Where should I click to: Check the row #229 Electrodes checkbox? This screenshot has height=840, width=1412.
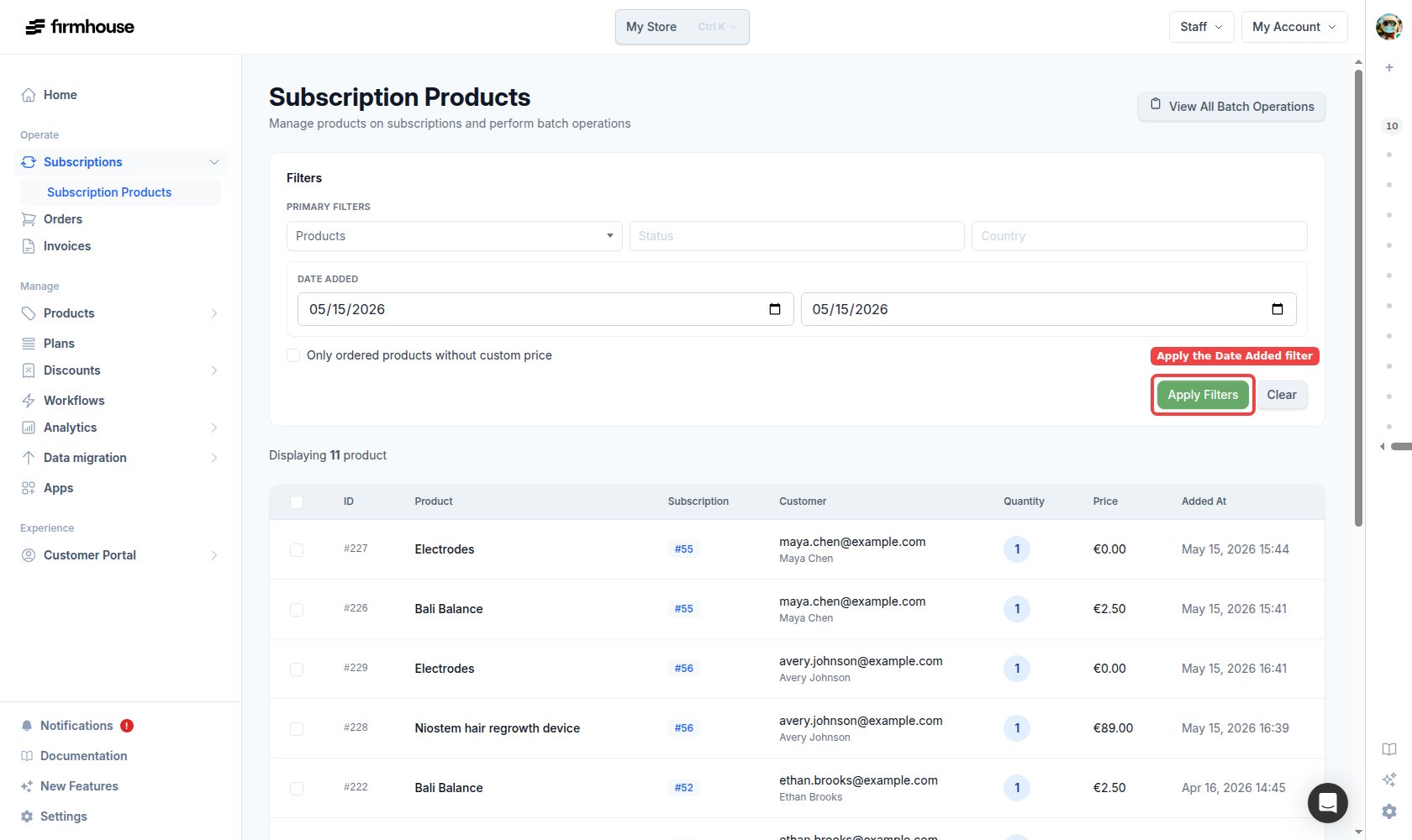point(297,669)
